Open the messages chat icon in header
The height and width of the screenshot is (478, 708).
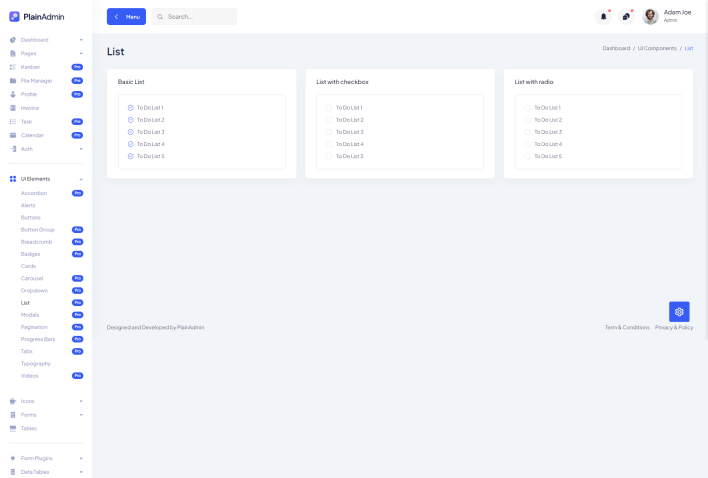(x=626, y=16)
